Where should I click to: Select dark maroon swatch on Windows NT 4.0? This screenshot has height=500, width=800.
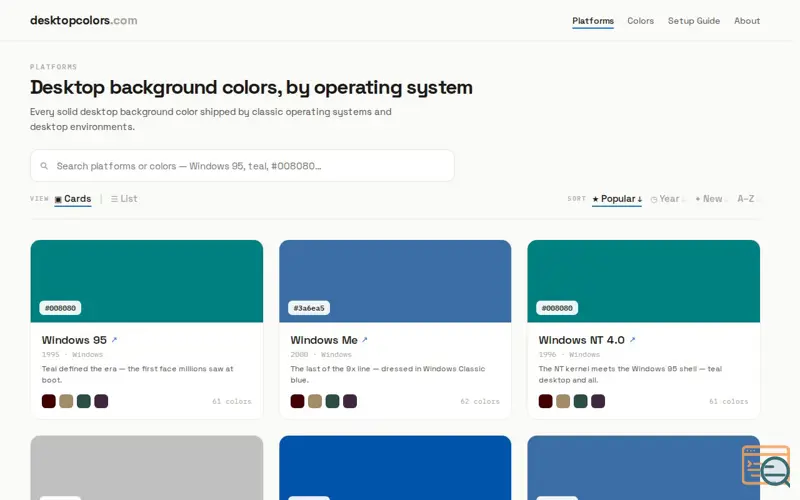point(545,402)
